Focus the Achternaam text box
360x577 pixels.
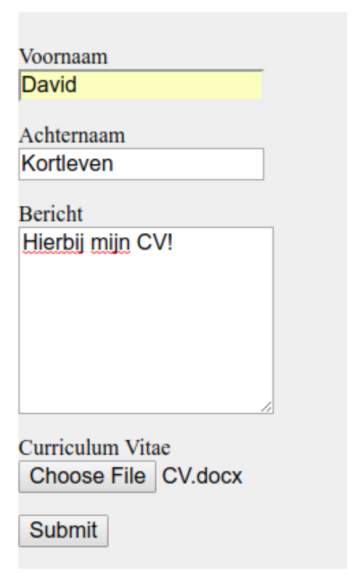point(141,164)
